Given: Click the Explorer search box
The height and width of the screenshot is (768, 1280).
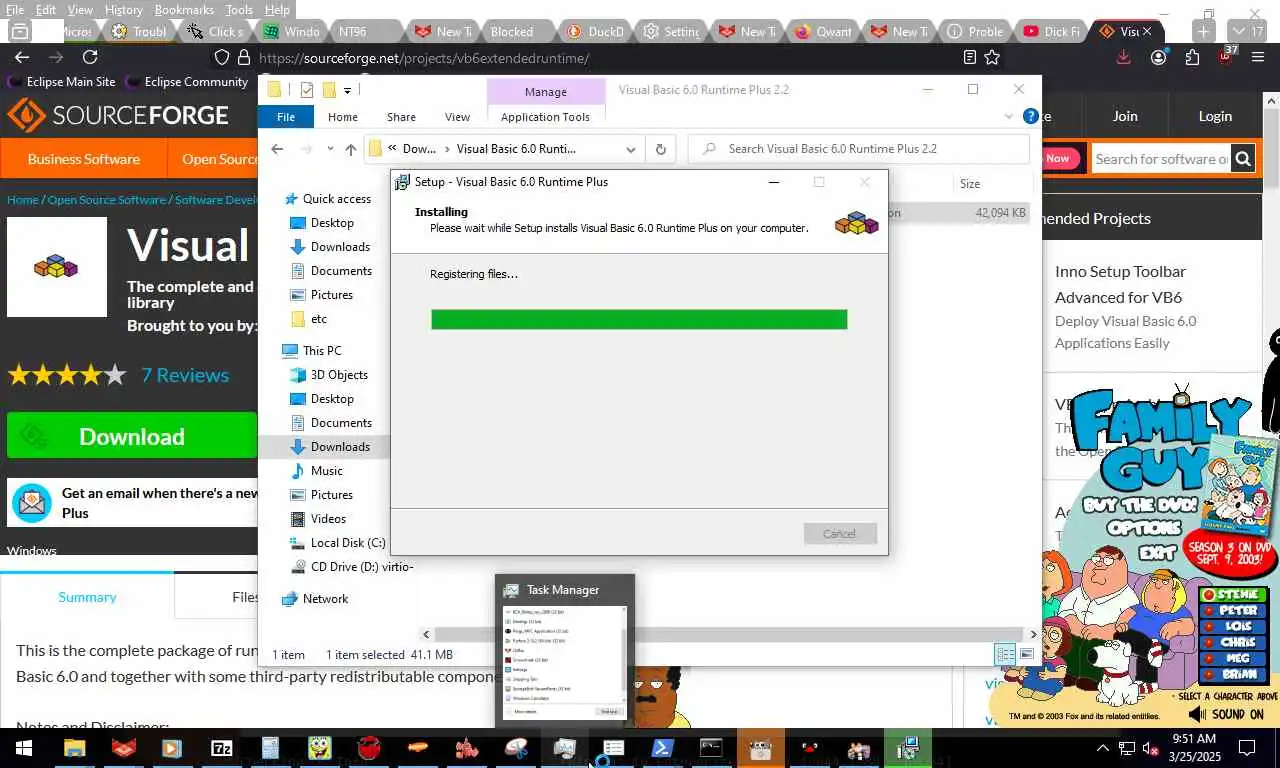Looking at the screenshot, I should coord(859,149).
